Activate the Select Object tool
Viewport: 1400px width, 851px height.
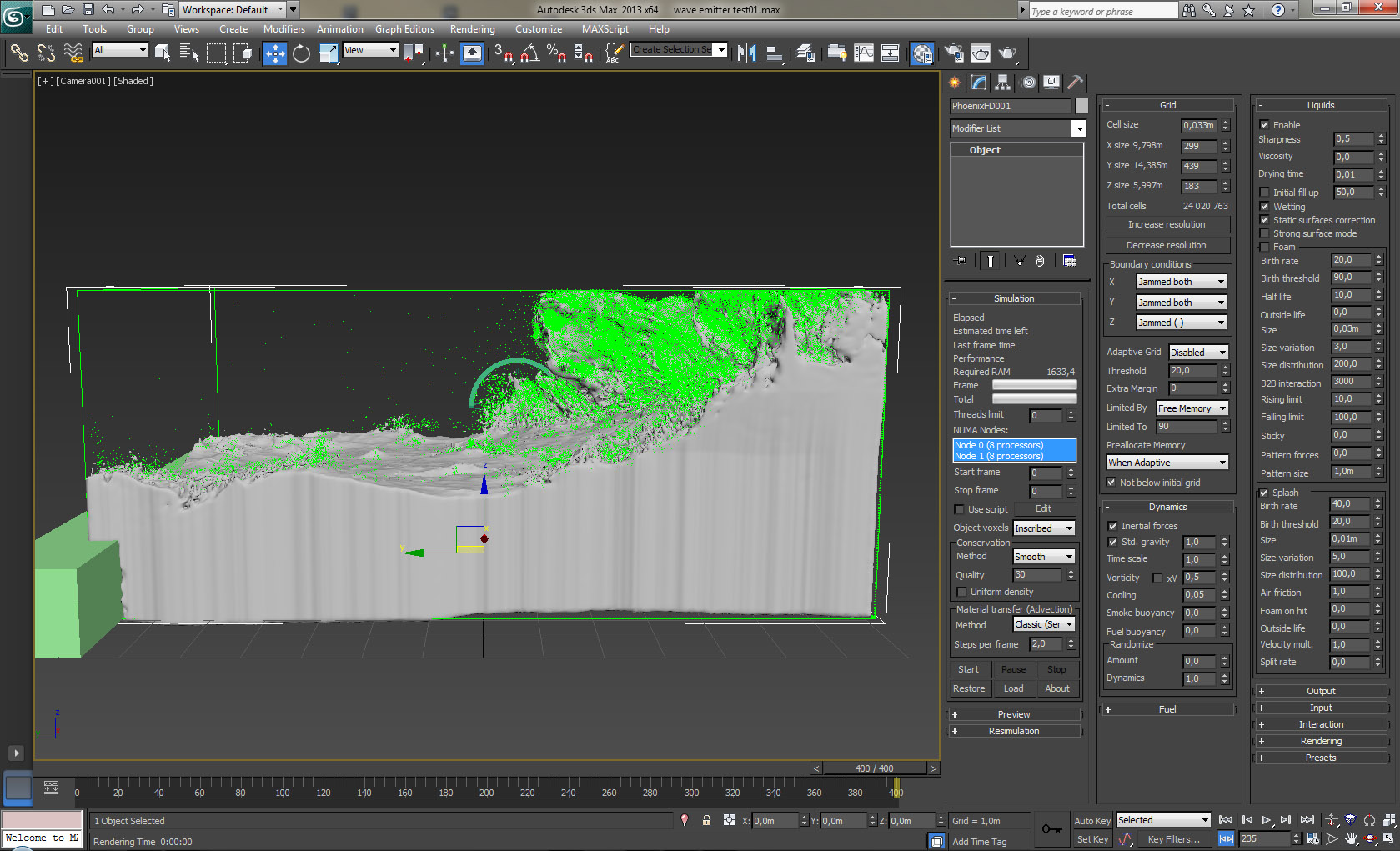163,53
